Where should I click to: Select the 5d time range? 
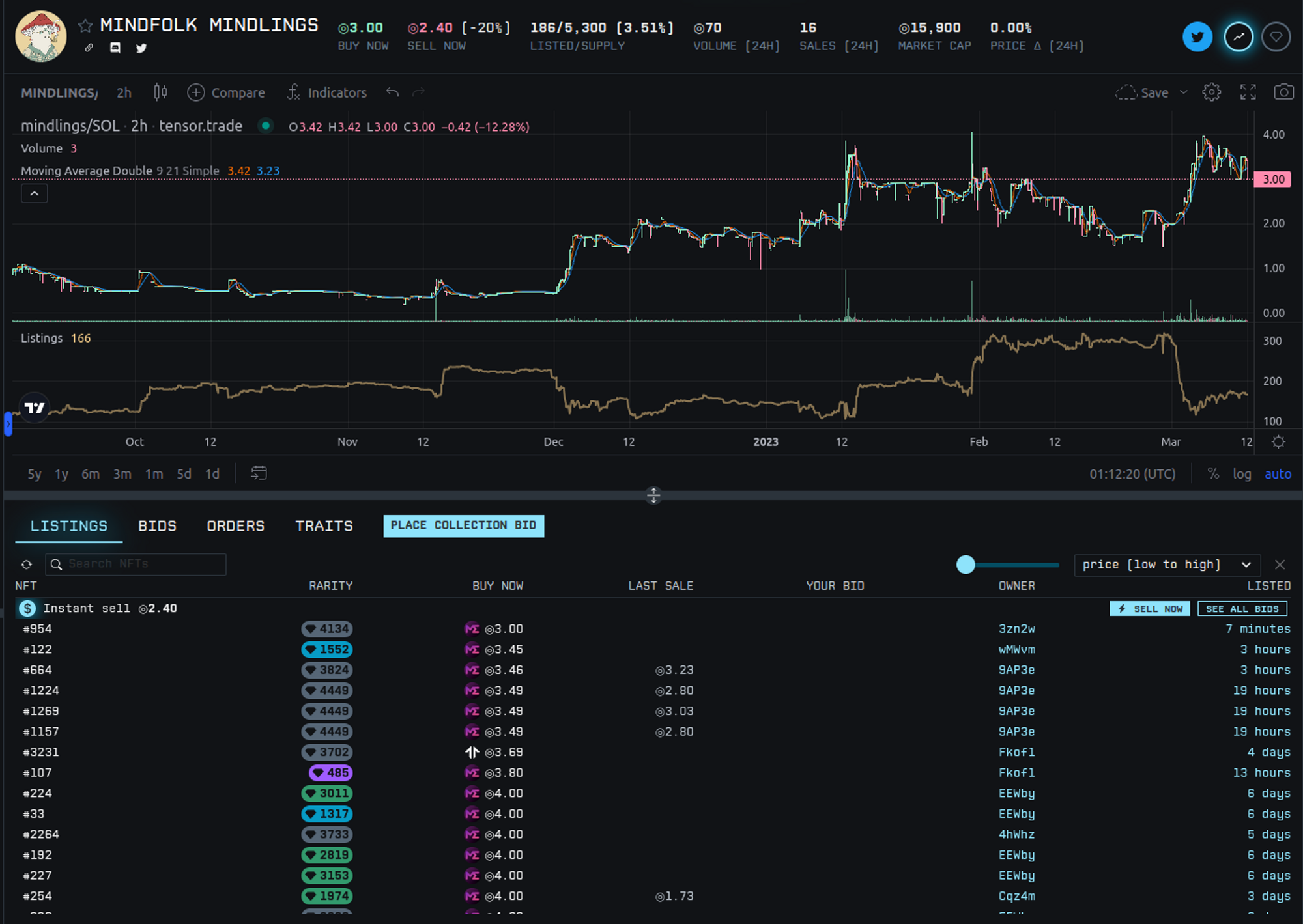pyautogui.click(x=184, y=474)
